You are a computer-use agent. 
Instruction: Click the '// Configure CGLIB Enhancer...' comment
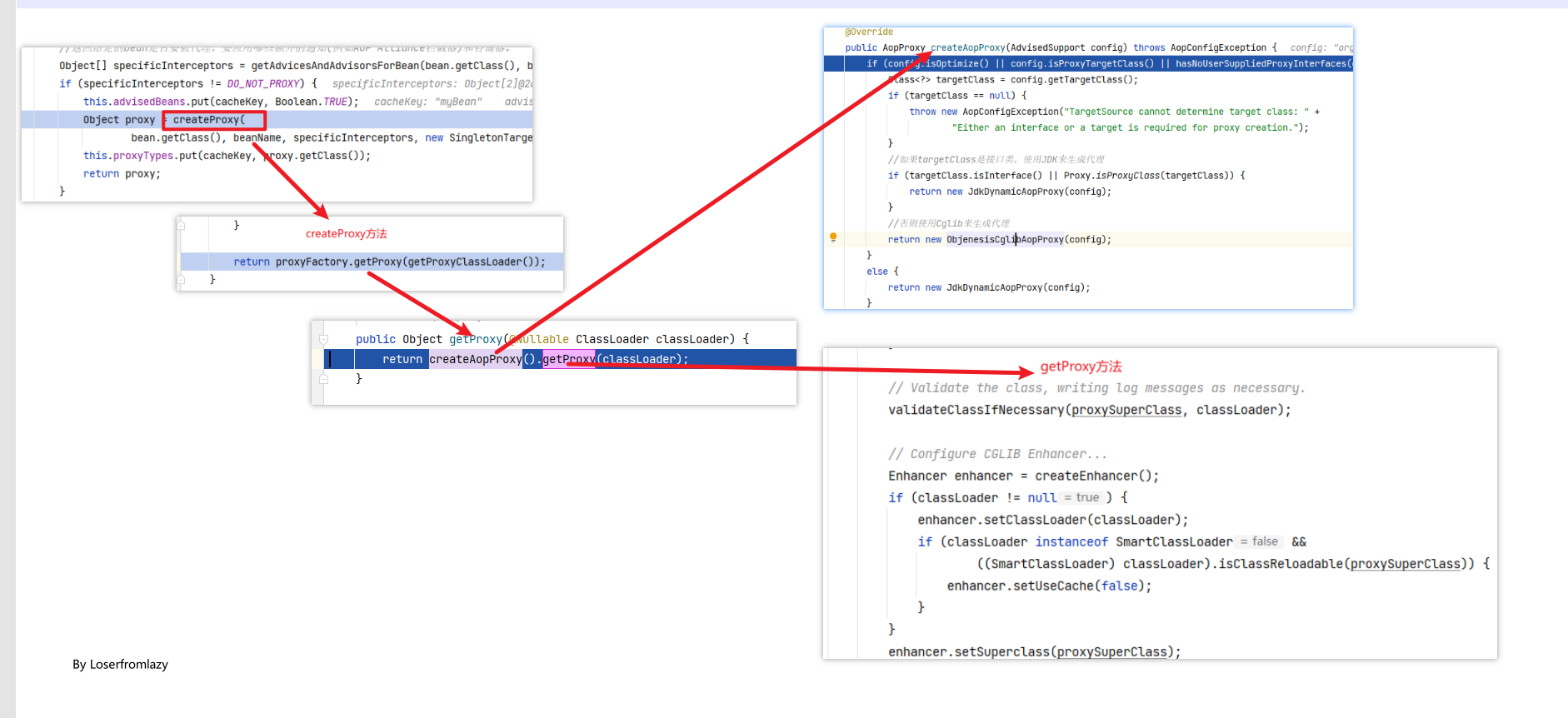pyautogui.click(x=998, y=454)
